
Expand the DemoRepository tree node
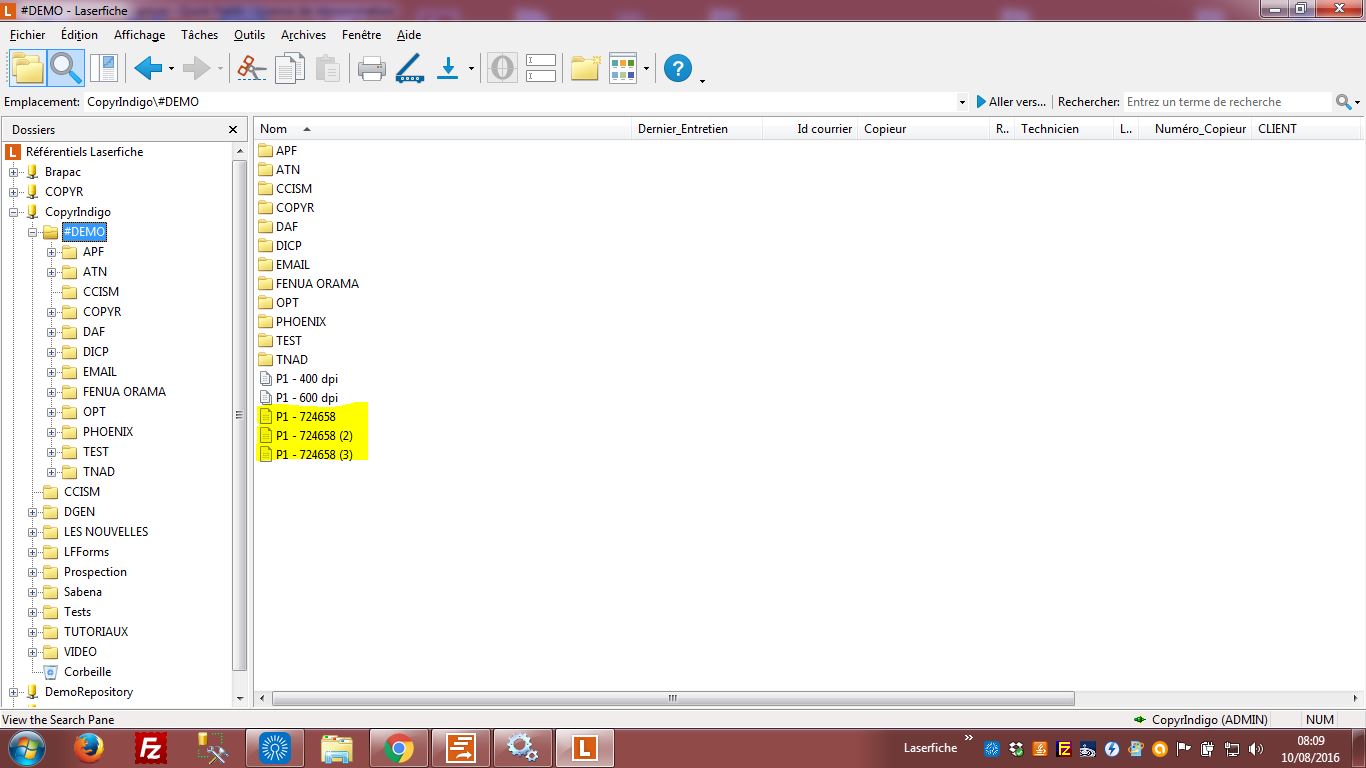click(x=14, y=692)
